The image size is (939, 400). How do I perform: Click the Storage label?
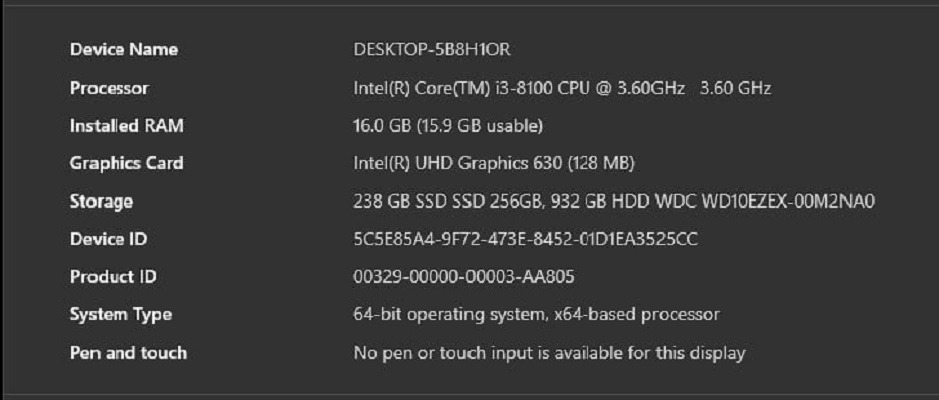pyautogui.click(x=101, y=201)
